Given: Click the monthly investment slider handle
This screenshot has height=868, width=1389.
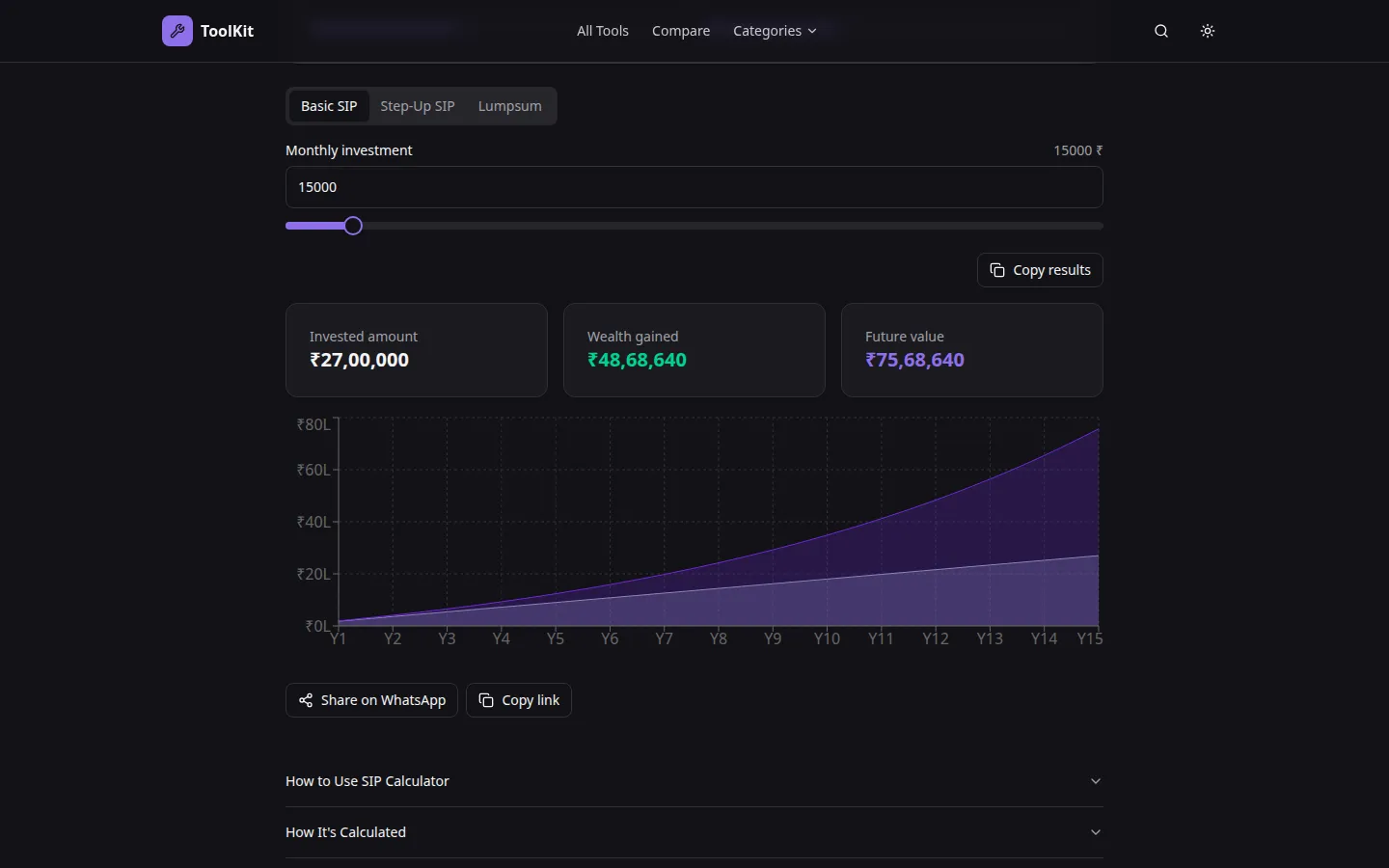Looking at the screenshot, I should pos(353,226).
